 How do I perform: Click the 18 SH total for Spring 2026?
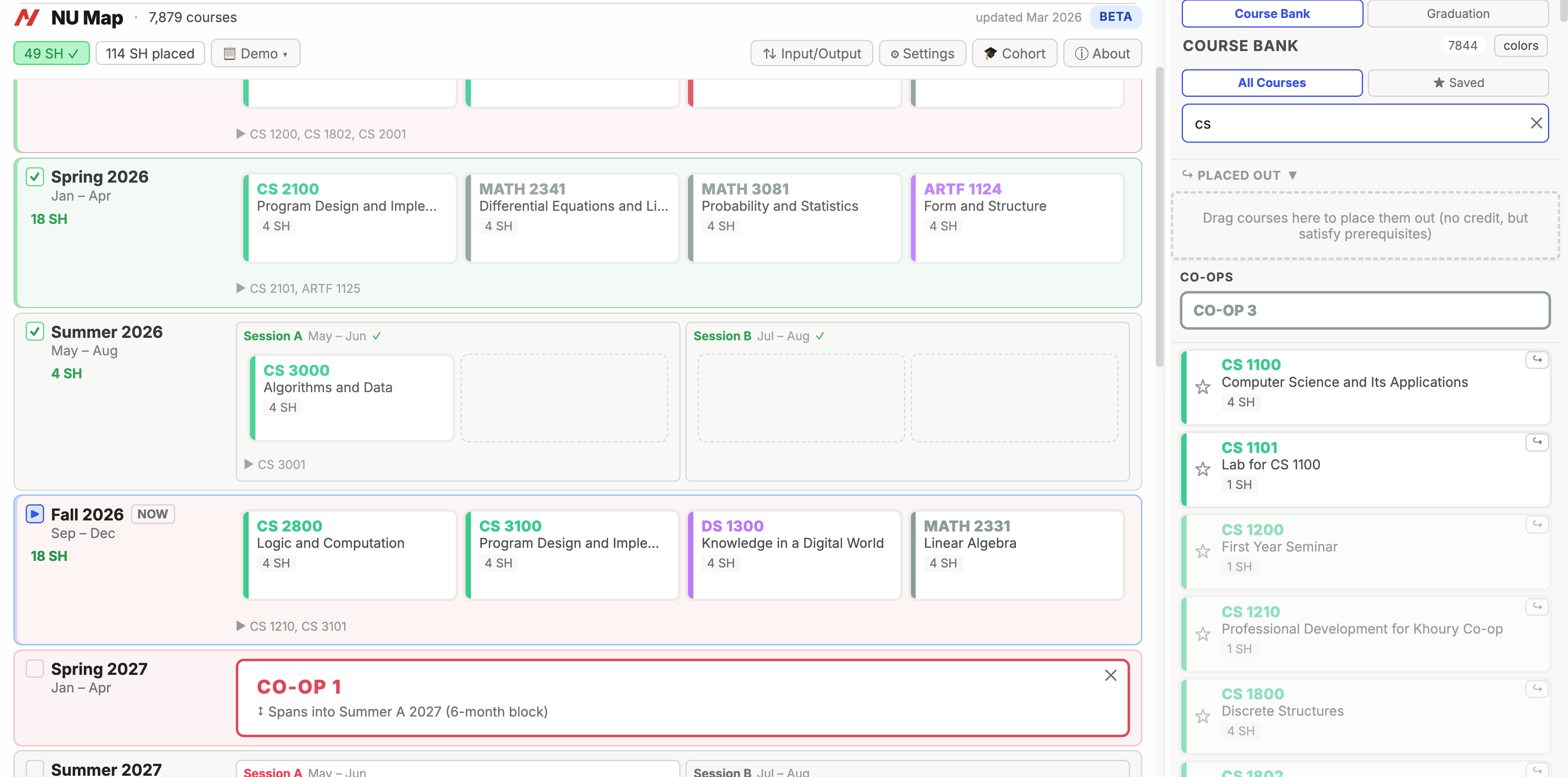49,219
